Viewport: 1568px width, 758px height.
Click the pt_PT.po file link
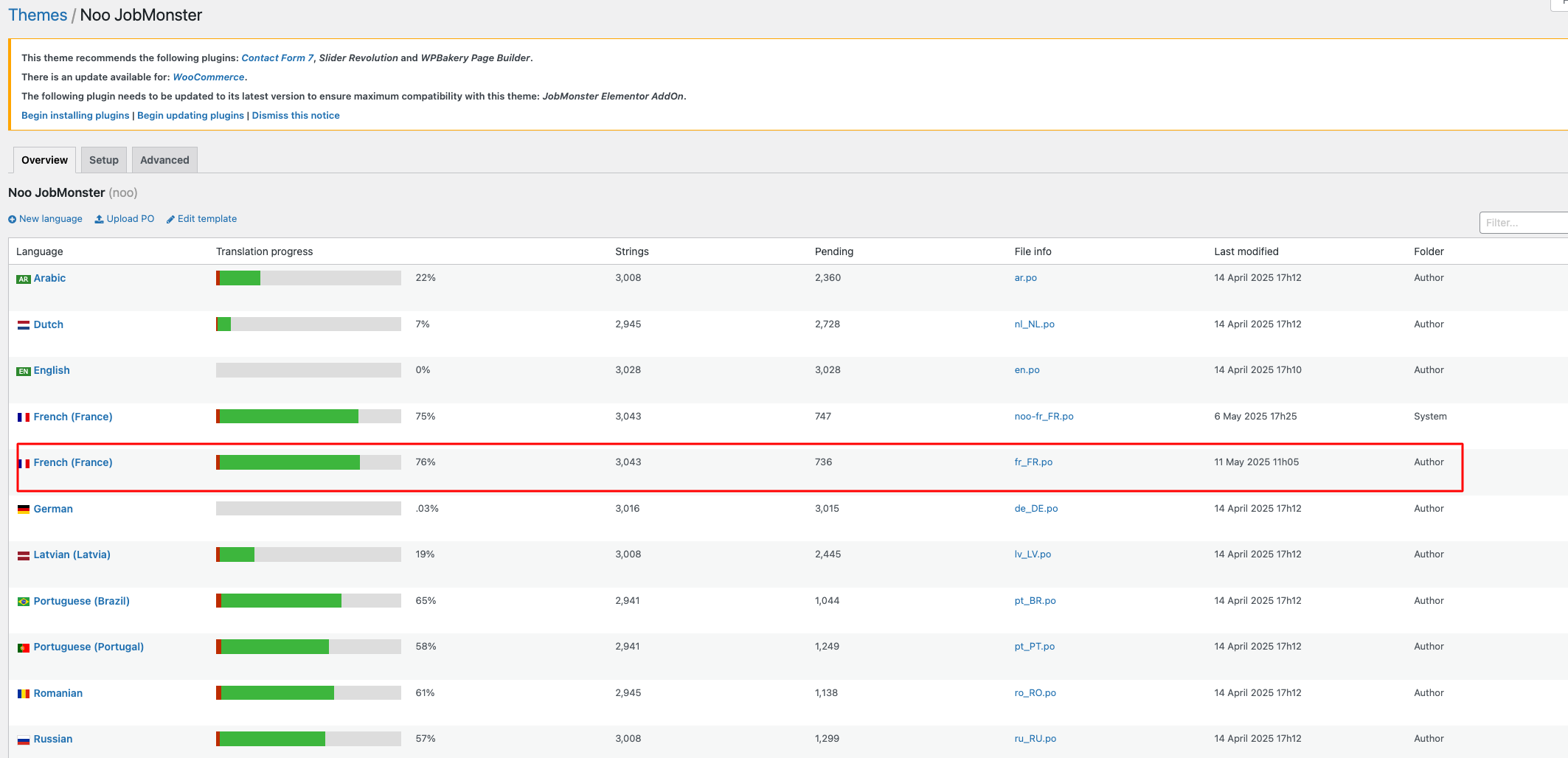point(1035,647)
